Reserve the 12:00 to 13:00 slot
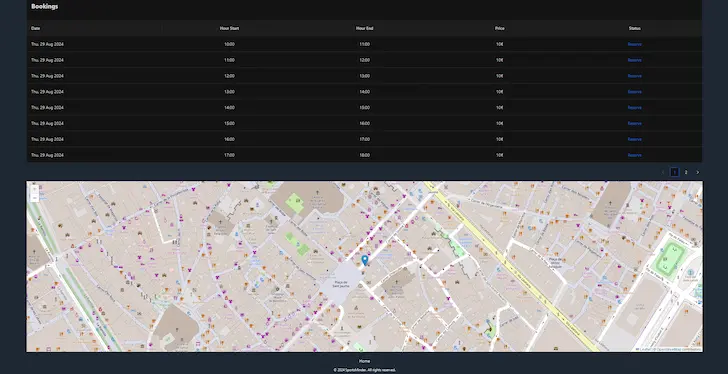 (634, 76)
